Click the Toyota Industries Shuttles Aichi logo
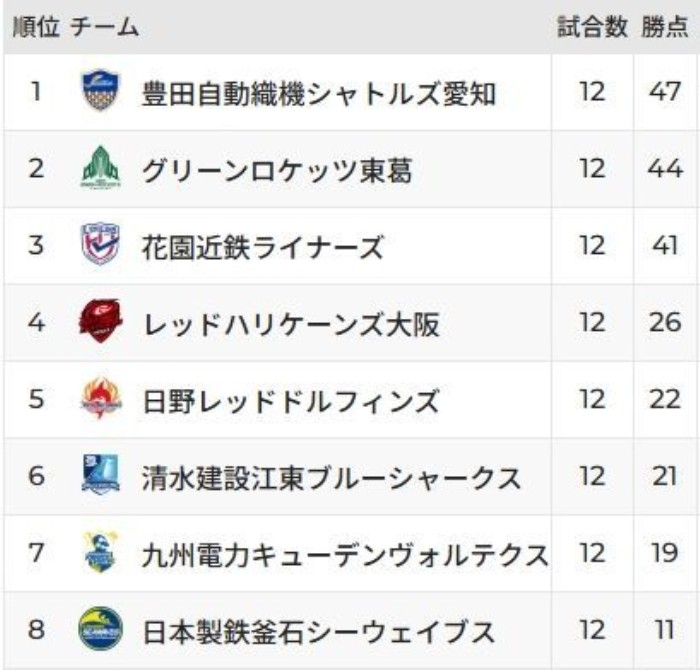 click(101, 90)
